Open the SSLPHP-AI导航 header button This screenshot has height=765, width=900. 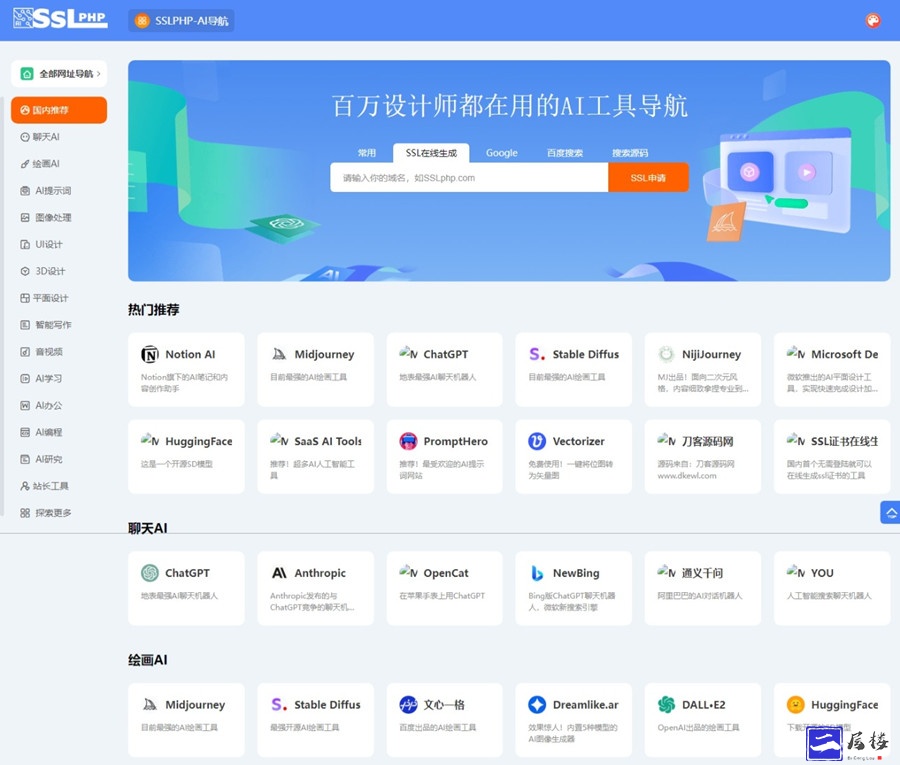point(181,21)
